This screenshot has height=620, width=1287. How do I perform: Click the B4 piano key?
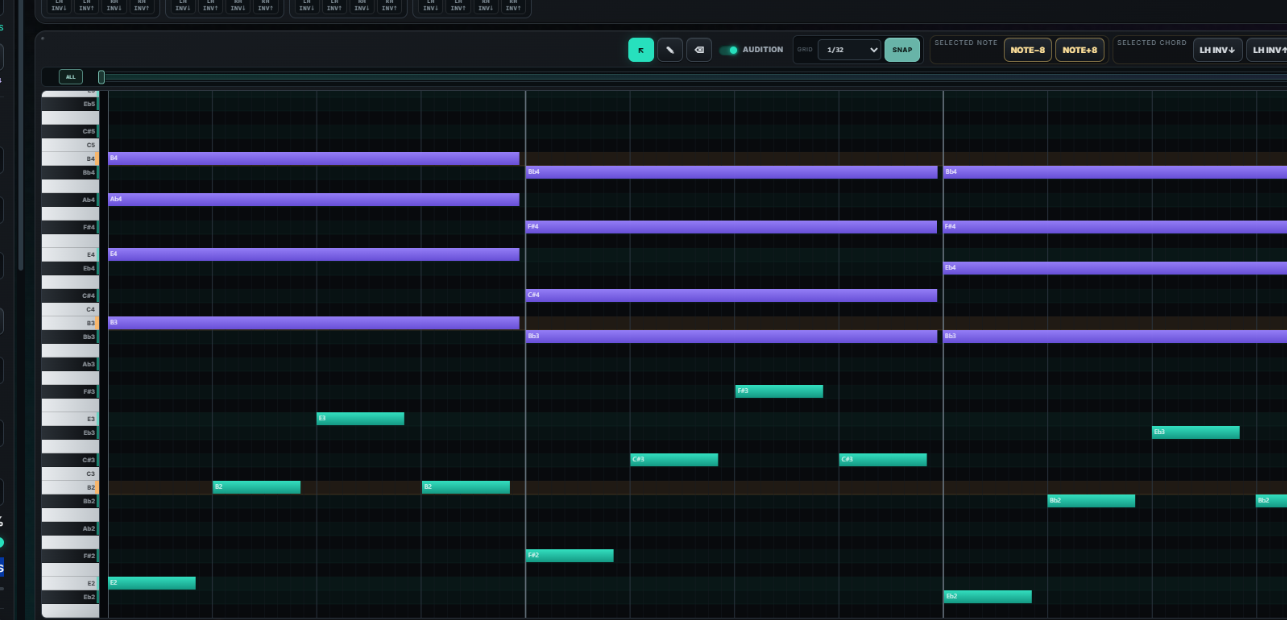[x=69, y=159]
